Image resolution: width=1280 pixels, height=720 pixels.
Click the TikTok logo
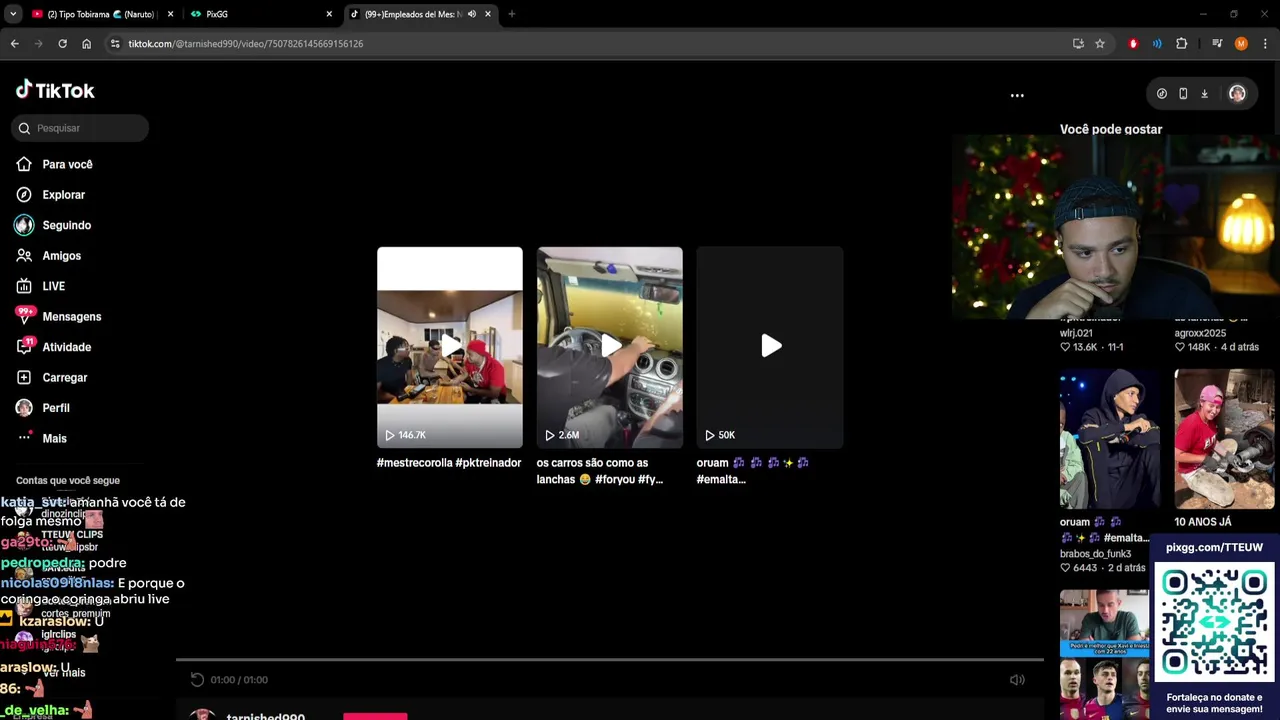[x=55, y=90]
